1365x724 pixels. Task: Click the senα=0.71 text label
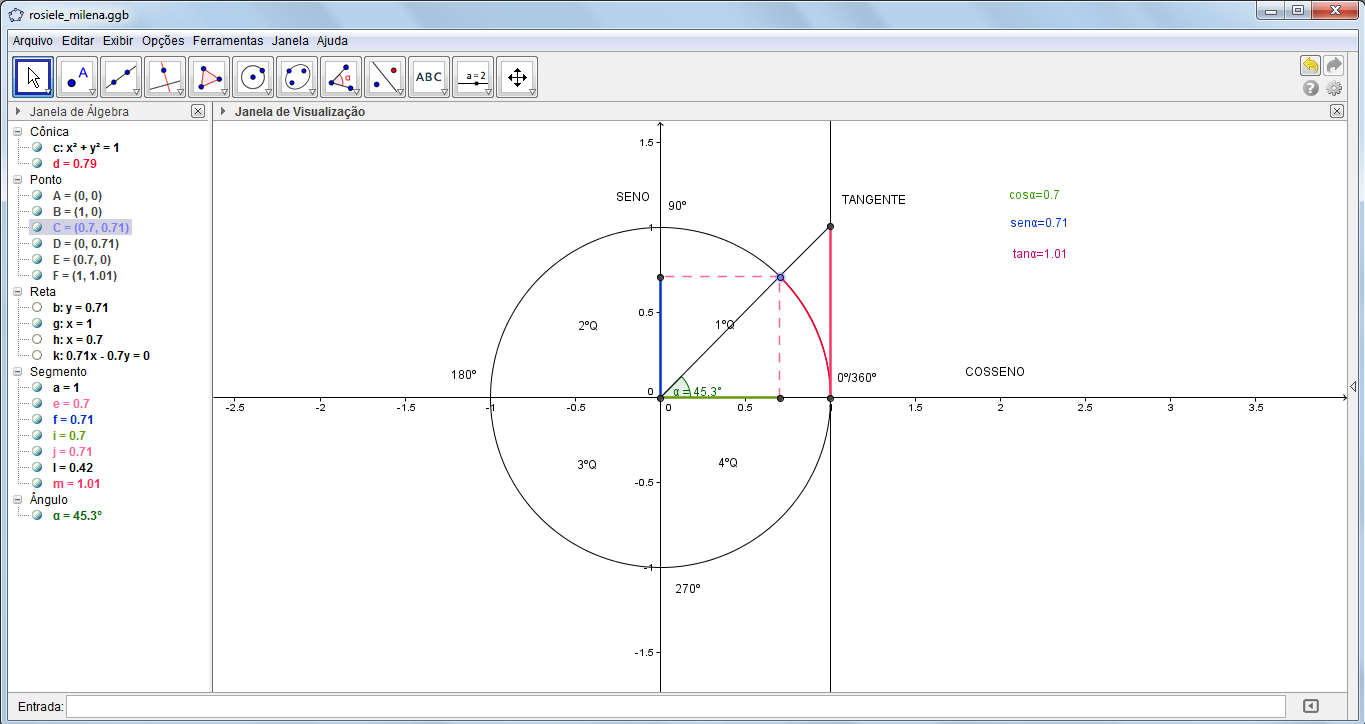pyautogui.click(x=1039, y=223)
